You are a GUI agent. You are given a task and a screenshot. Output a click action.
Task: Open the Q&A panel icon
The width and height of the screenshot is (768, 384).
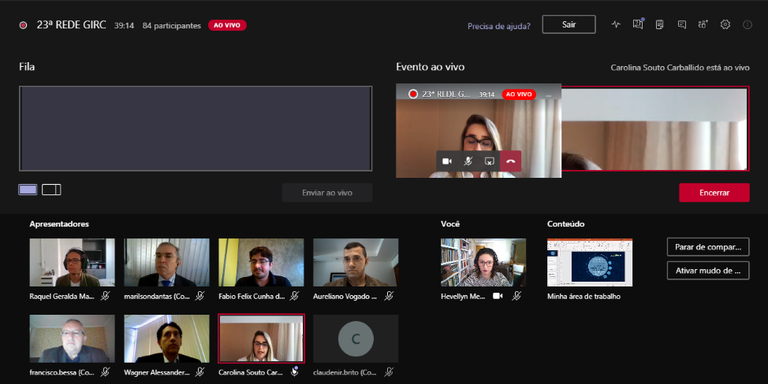[638, 24]
